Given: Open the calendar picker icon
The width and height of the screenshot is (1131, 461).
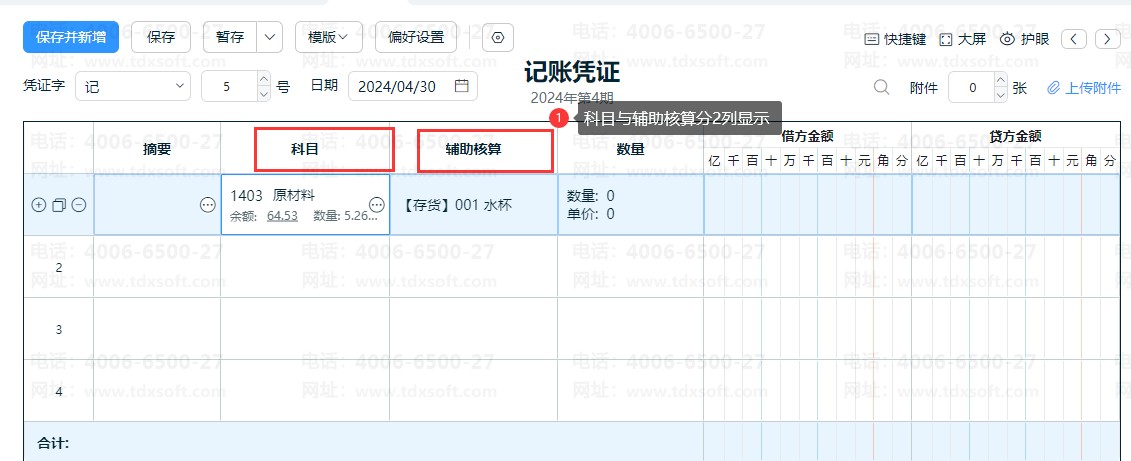Looking at the screenshot, I should (x=462, y=86).
